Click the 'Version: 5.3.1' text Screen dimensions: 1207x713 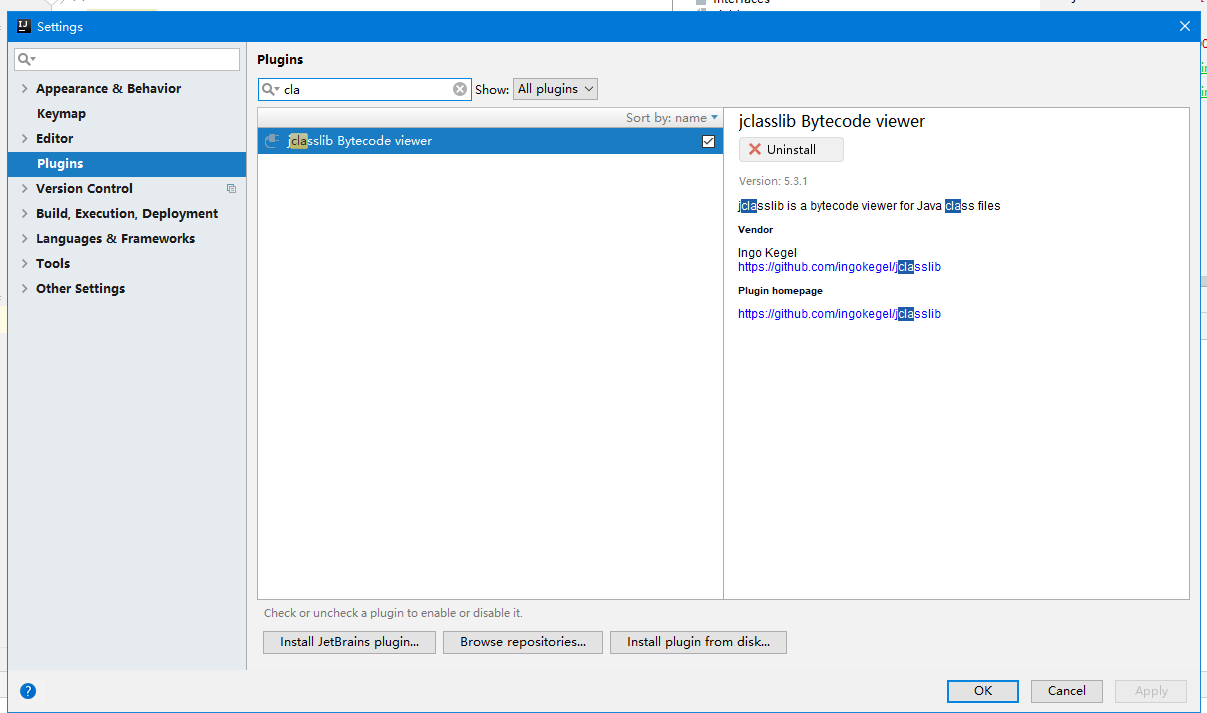click(773, 181)
